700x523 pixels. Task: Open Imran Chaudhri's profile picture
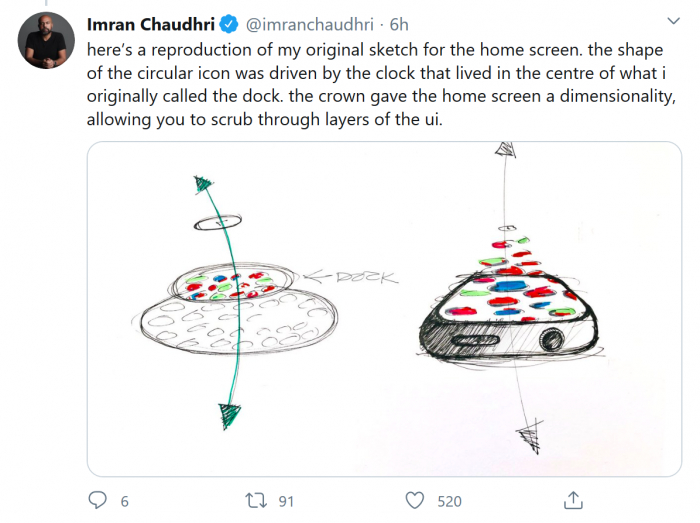(46, 41)
